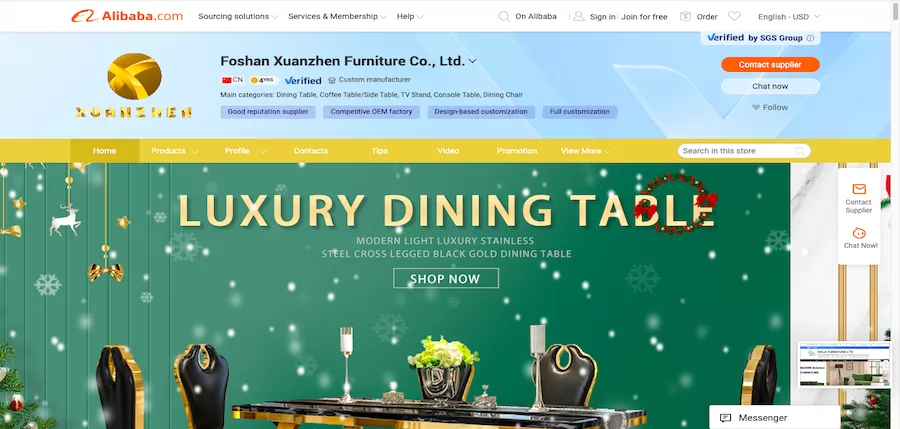Expand the company name details chevron
This screenshot has height=429, width=900.
(x=472, y=61)
